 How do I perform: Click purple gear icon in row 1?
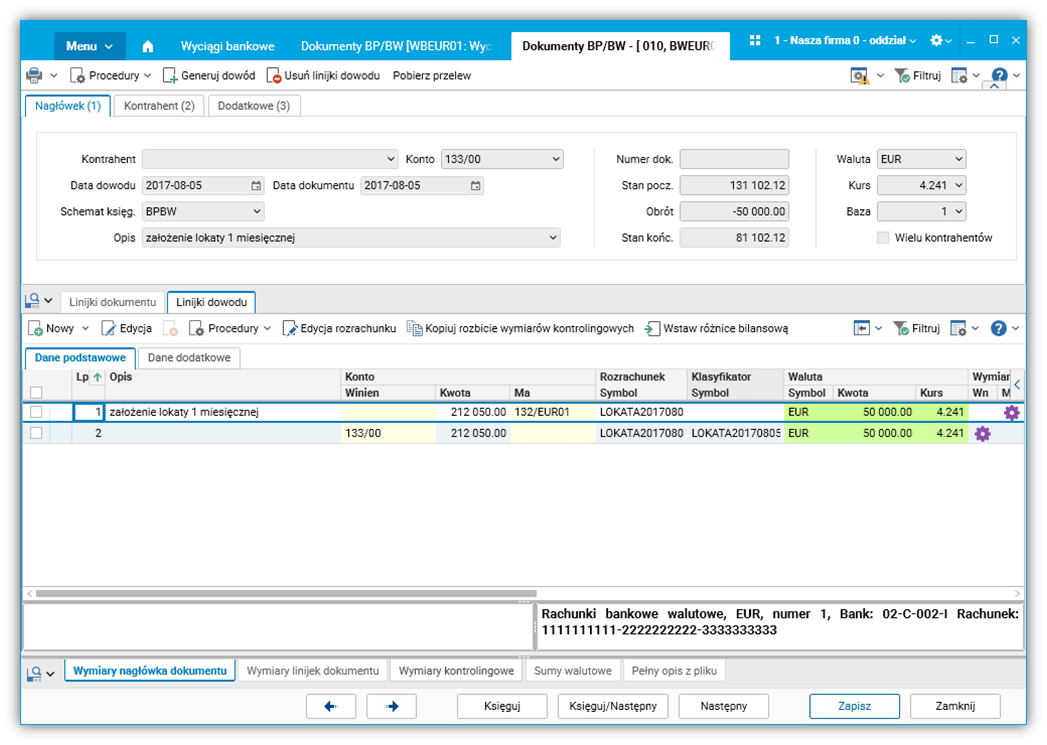click(1012, 412)
